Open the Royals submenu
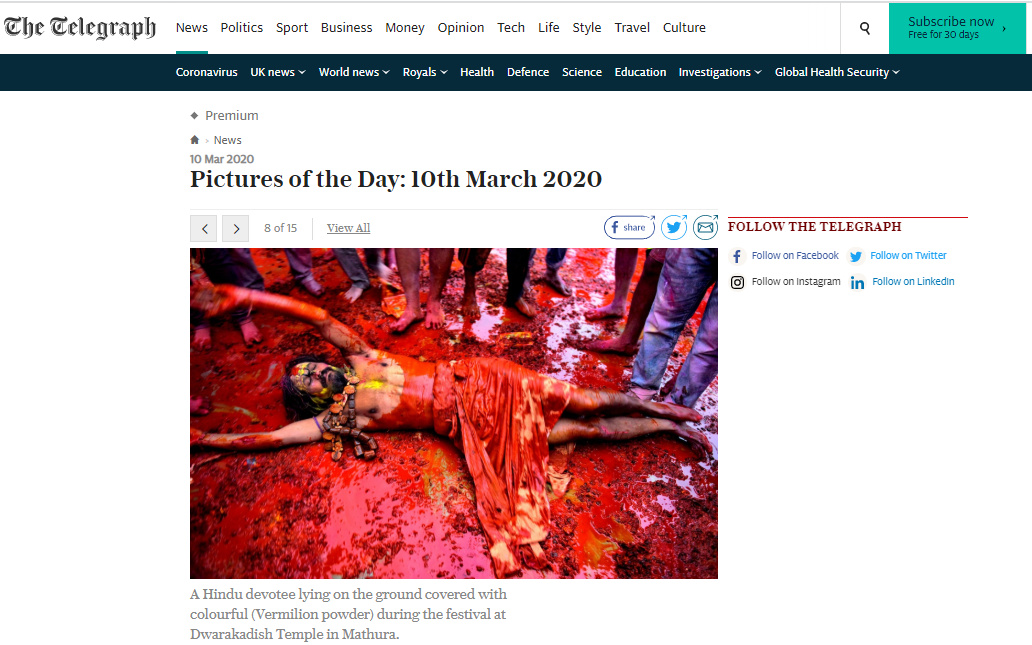This screenshot has height=645, width=1032. 425,72
